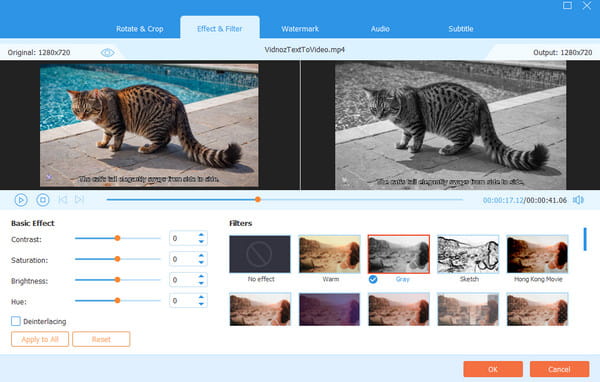Select the pixelated mosaic filter thumbnail in second row
The width and height of the screenshot is (600, 382).
[468, 309]
